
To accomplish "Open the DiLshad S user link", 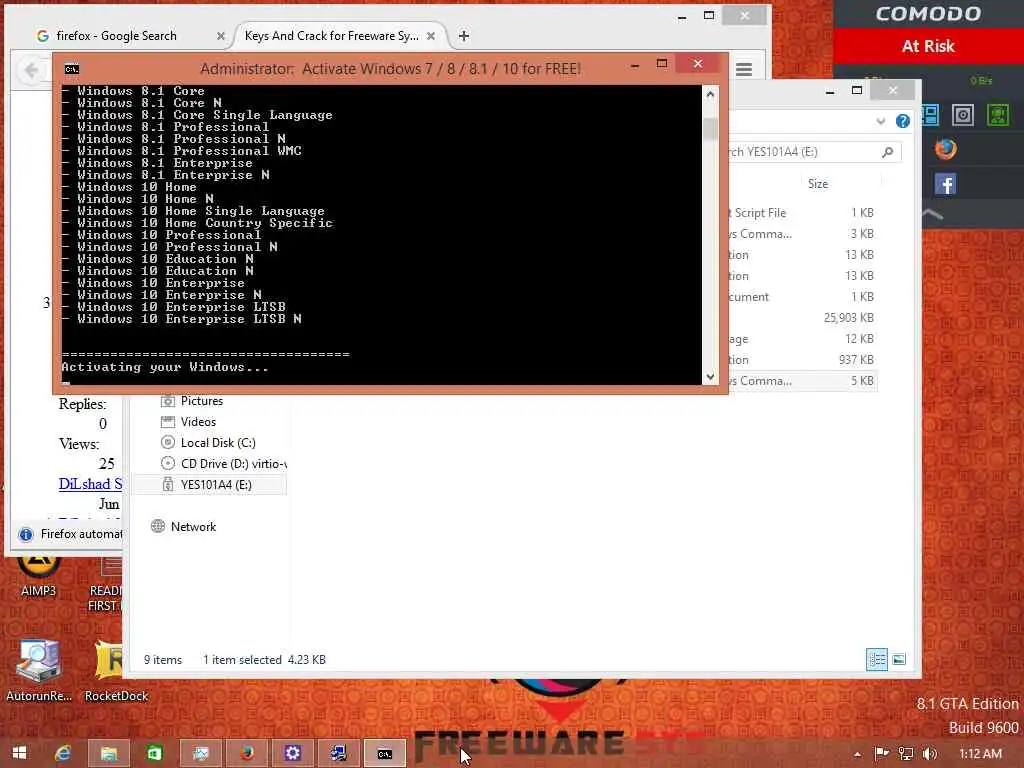I will [x=90, y=484].
